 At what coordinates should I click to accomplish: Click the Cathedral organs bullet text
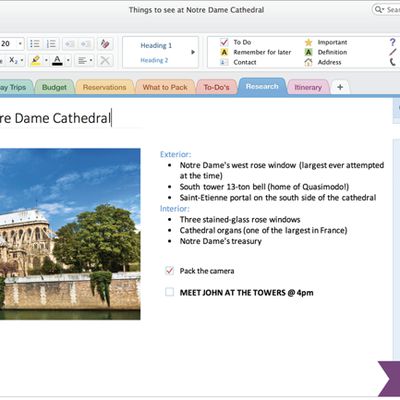(263, 230)
